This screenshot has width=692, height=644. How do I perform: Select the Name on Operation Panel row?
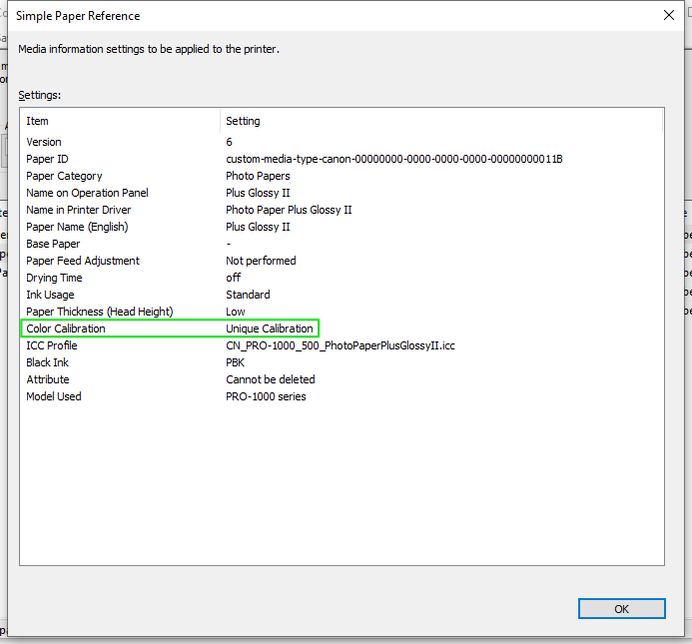tap(342, 193)
